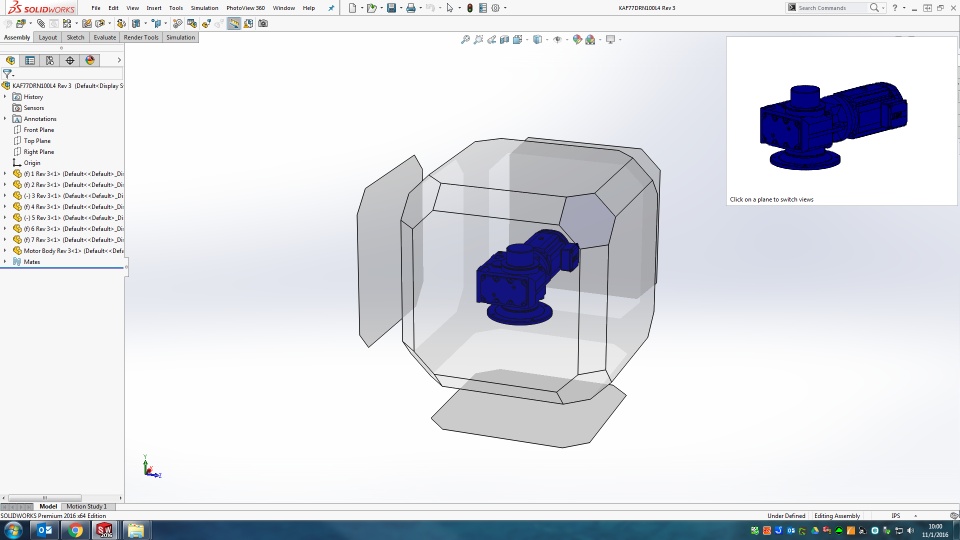The image size is (960, 540).
Task: Click the Rebuild traffic light icon
Action: click(470, 8)
